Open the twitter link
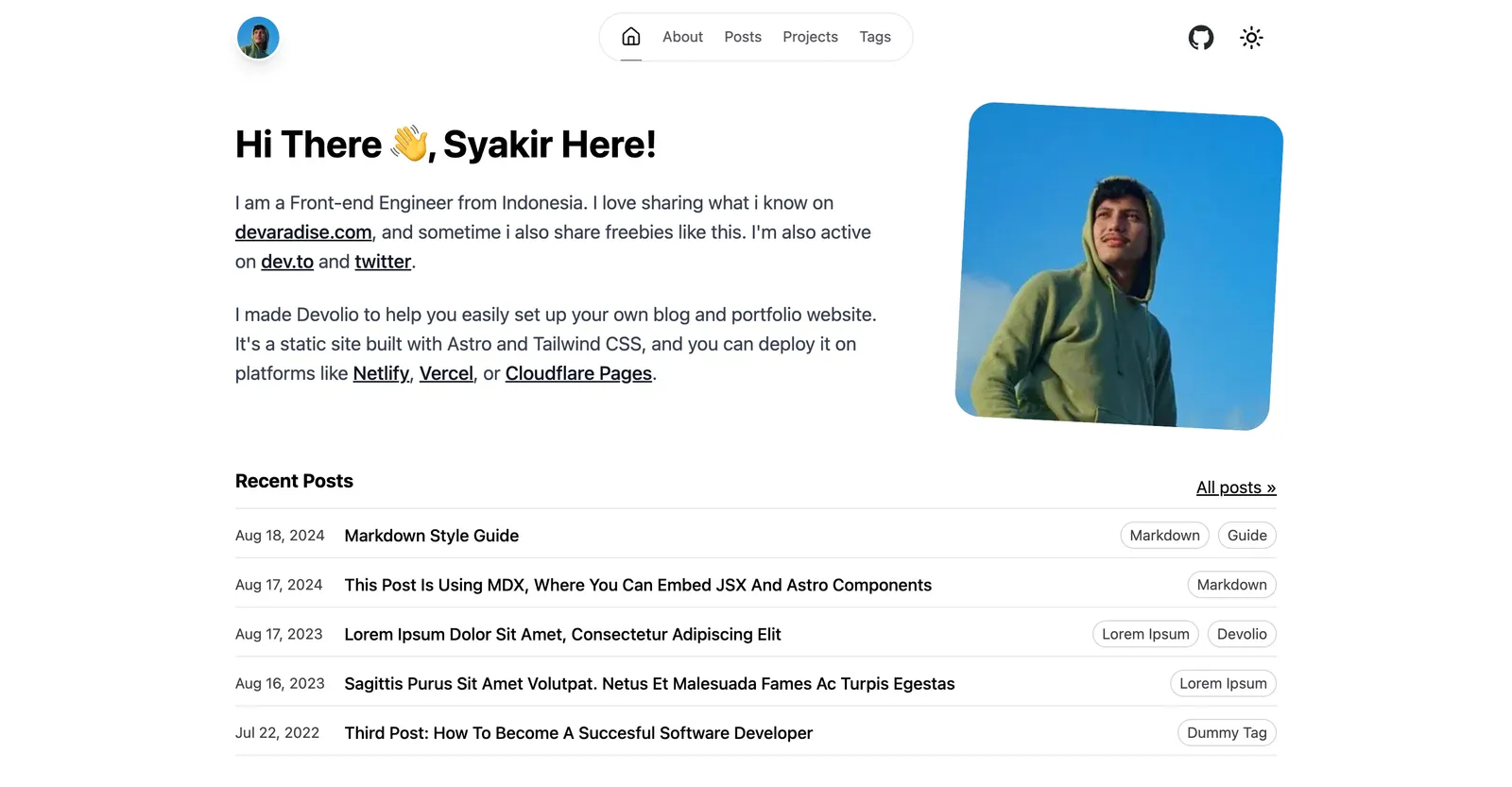The height and width of the screenshot is (787, 1512). click(383, 262)
